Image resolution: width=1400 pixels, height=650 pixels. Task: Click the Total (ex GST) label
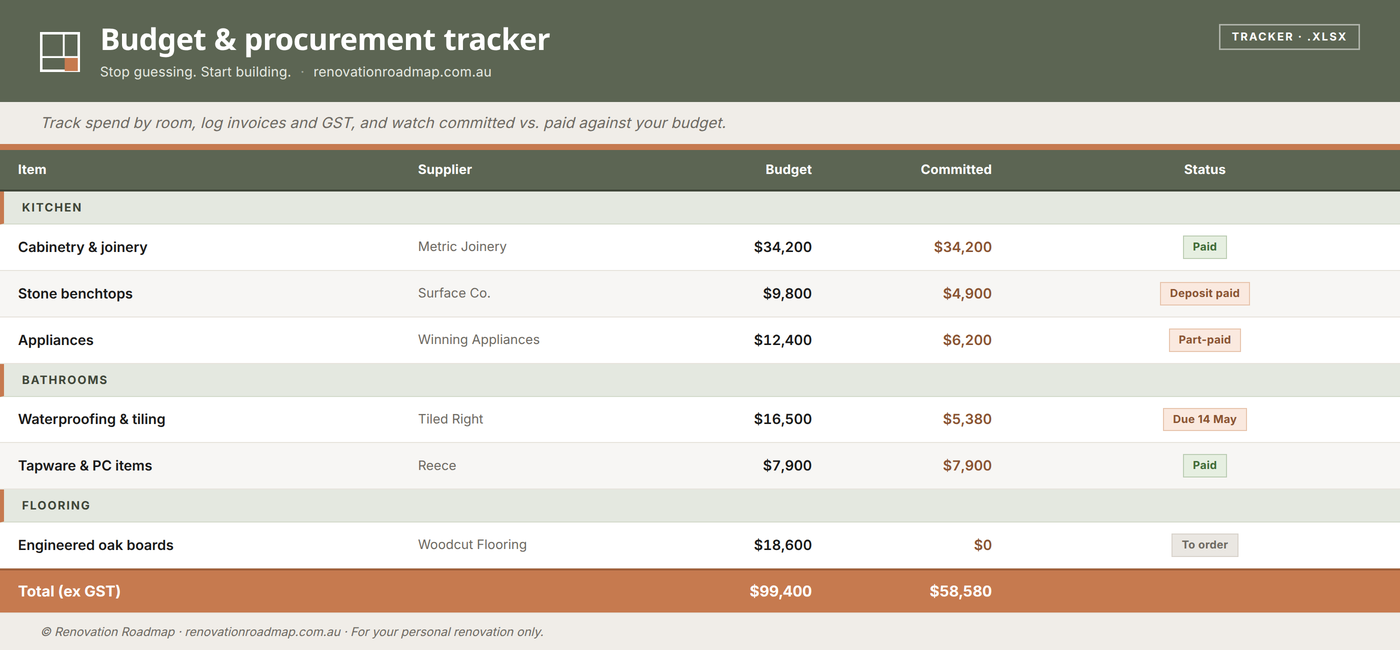click(69, 591)
